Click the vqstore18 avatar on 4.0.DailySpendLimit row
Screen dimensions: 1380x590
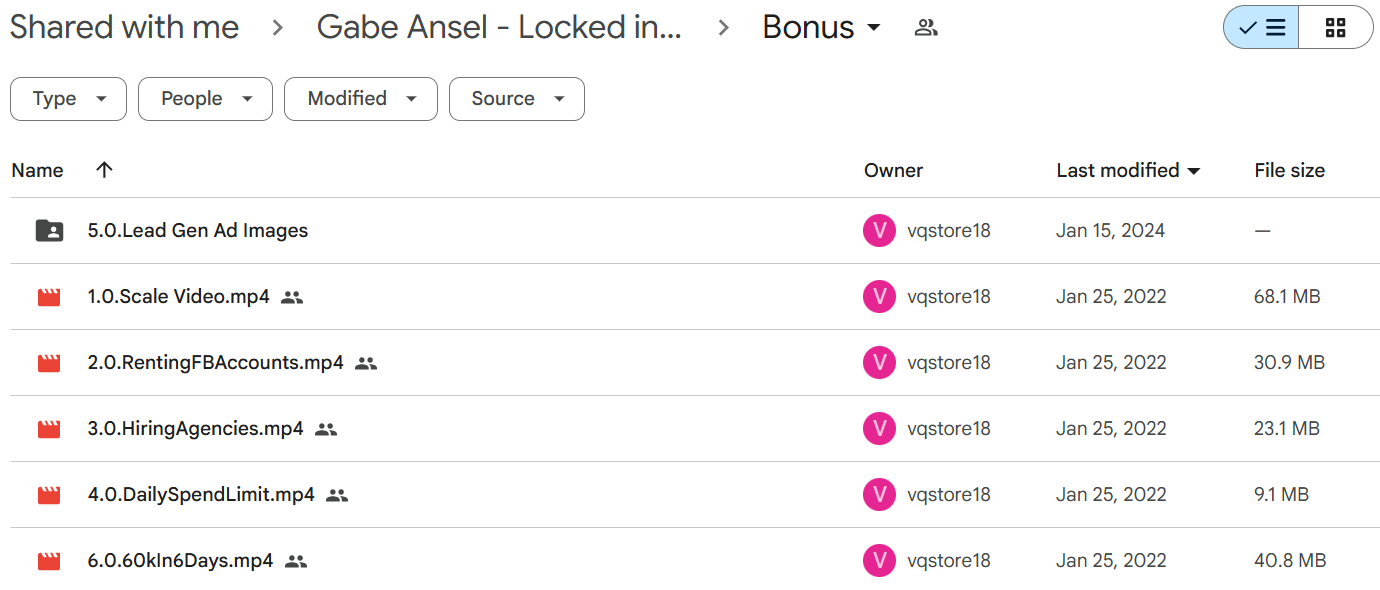click(879, 495)
